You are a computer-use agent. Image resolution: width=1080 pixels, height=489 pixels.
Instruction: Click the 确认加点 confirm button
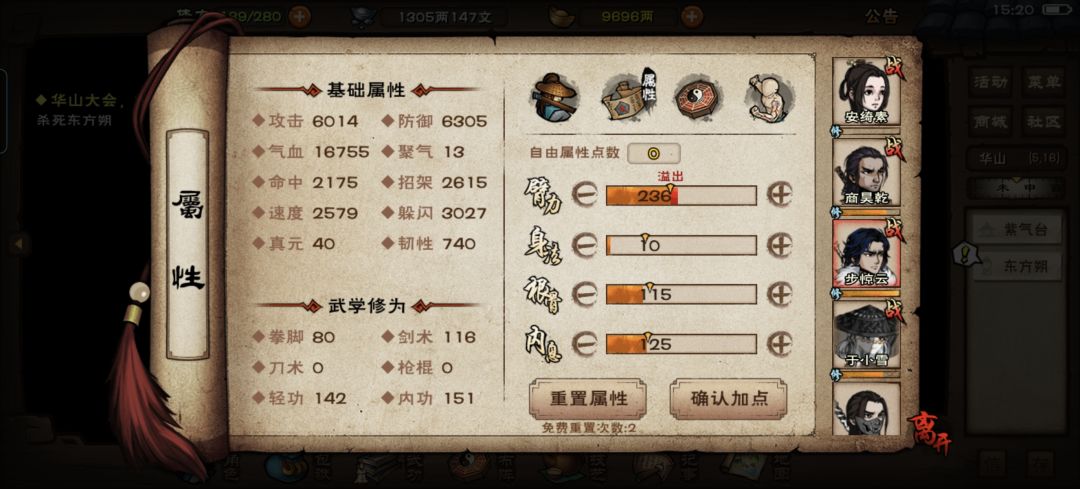point(728,399)
